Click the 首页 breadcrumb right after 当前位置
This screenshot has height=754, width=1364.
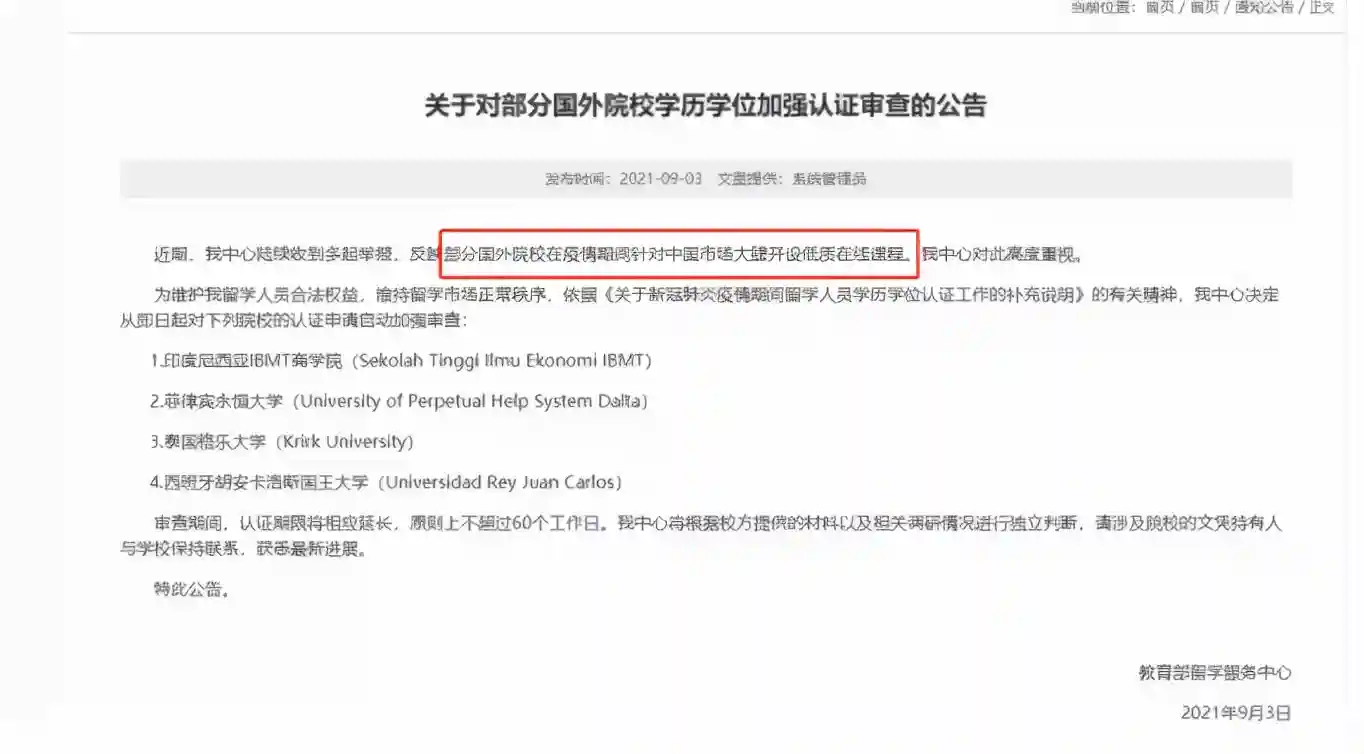tap(1160, 7)
